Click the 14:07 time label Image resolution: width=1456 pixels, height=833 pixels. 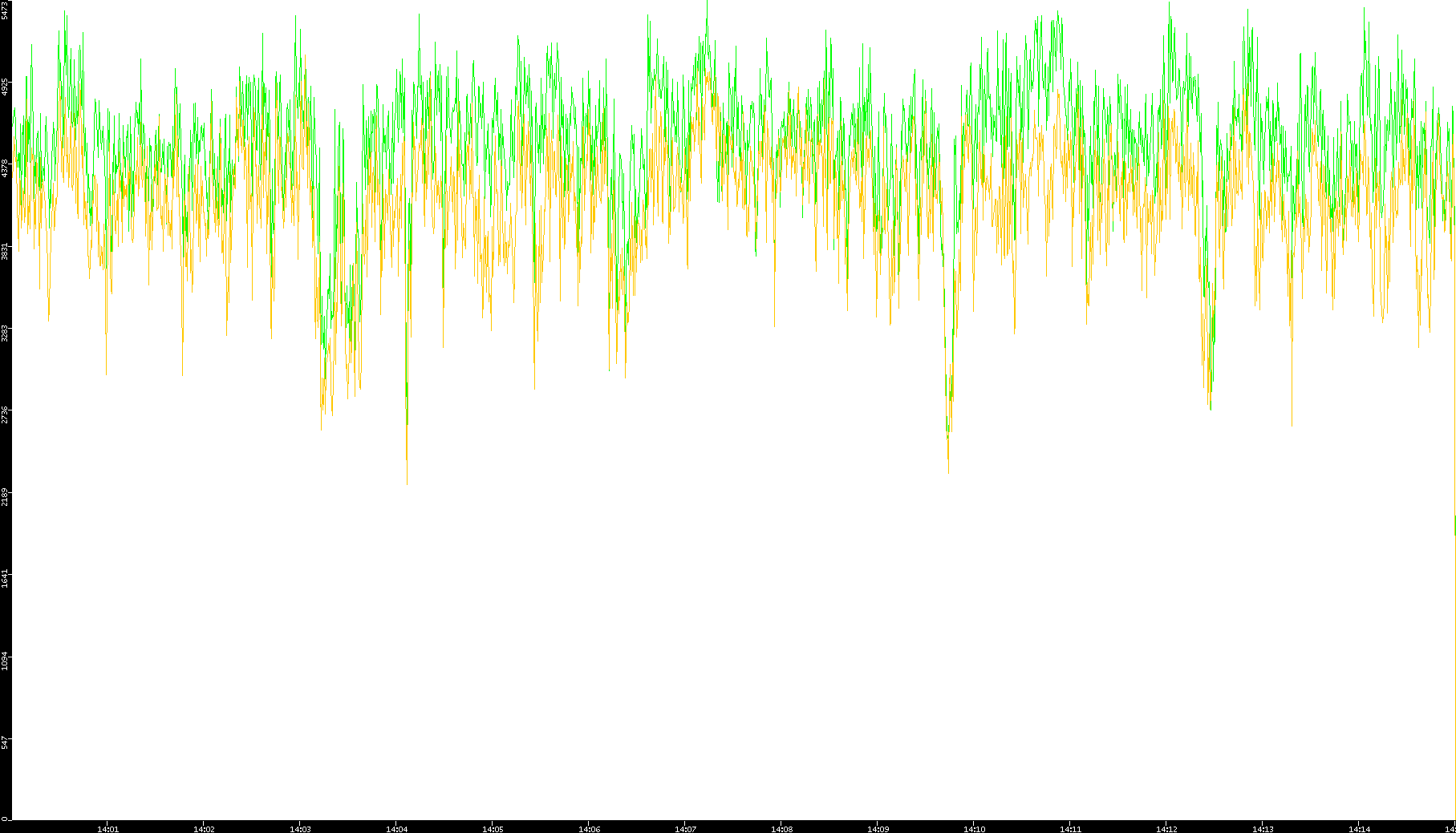[686, 829]
